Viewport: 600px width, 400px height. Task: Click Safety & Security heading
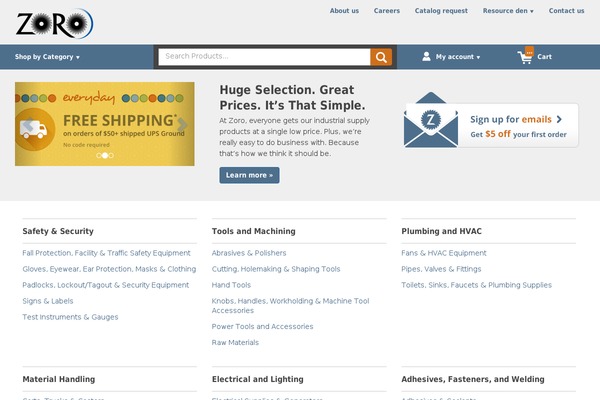click(58, 231)
